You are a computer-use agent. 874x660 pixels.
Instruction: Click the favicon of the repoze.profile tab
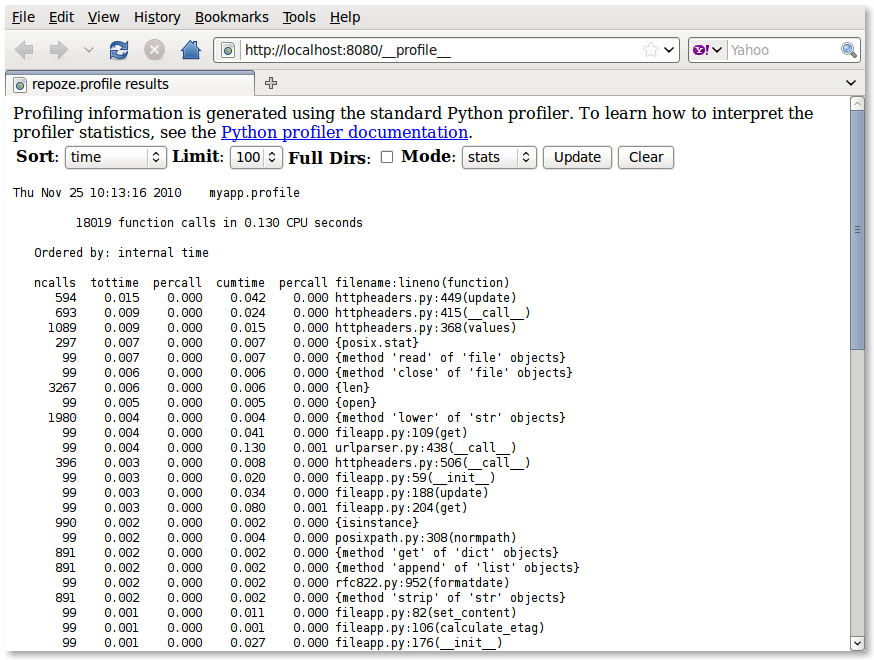point(20,85)
